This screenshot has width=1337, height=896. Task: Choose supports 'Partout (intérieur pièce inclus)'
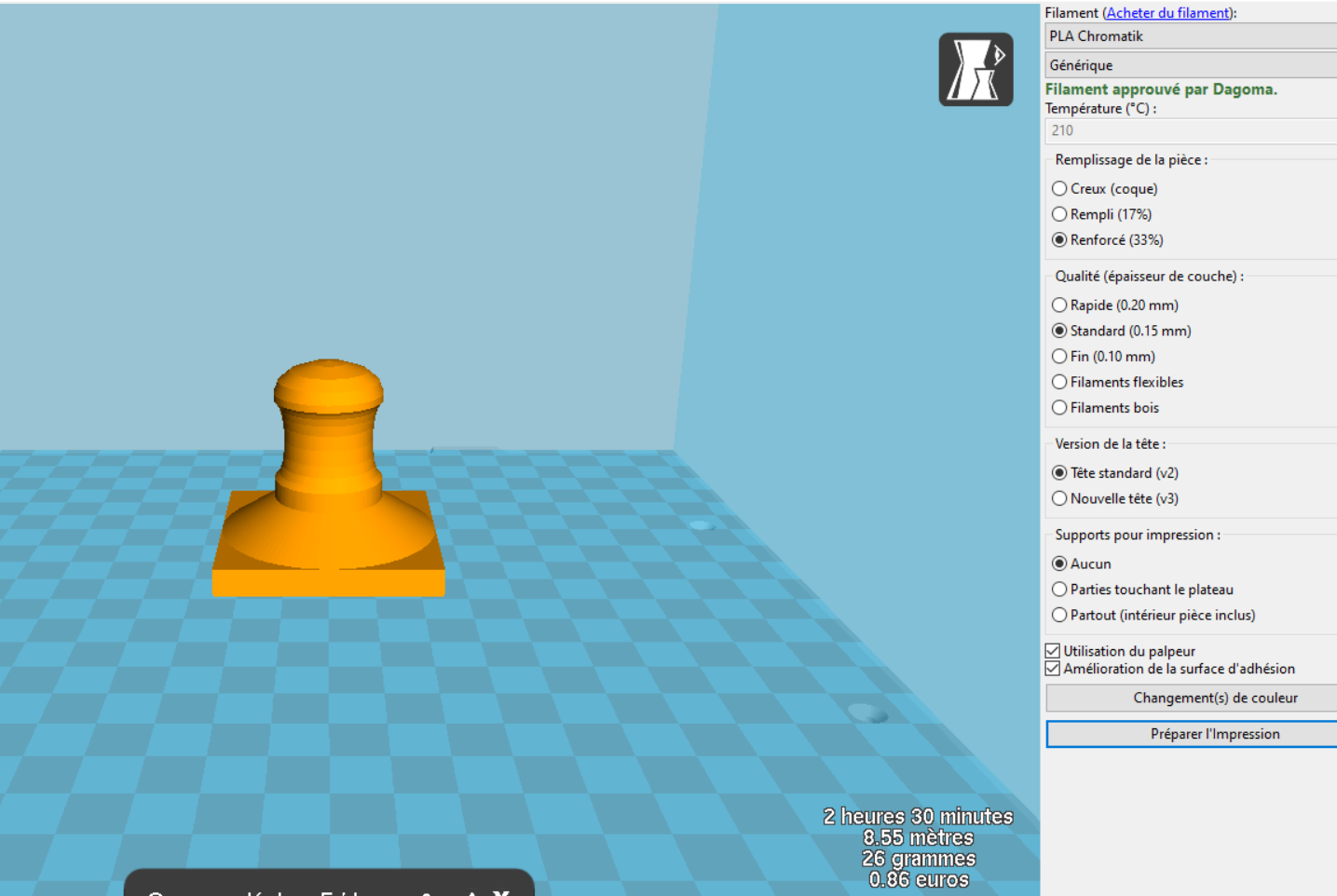pos(1059,616)
